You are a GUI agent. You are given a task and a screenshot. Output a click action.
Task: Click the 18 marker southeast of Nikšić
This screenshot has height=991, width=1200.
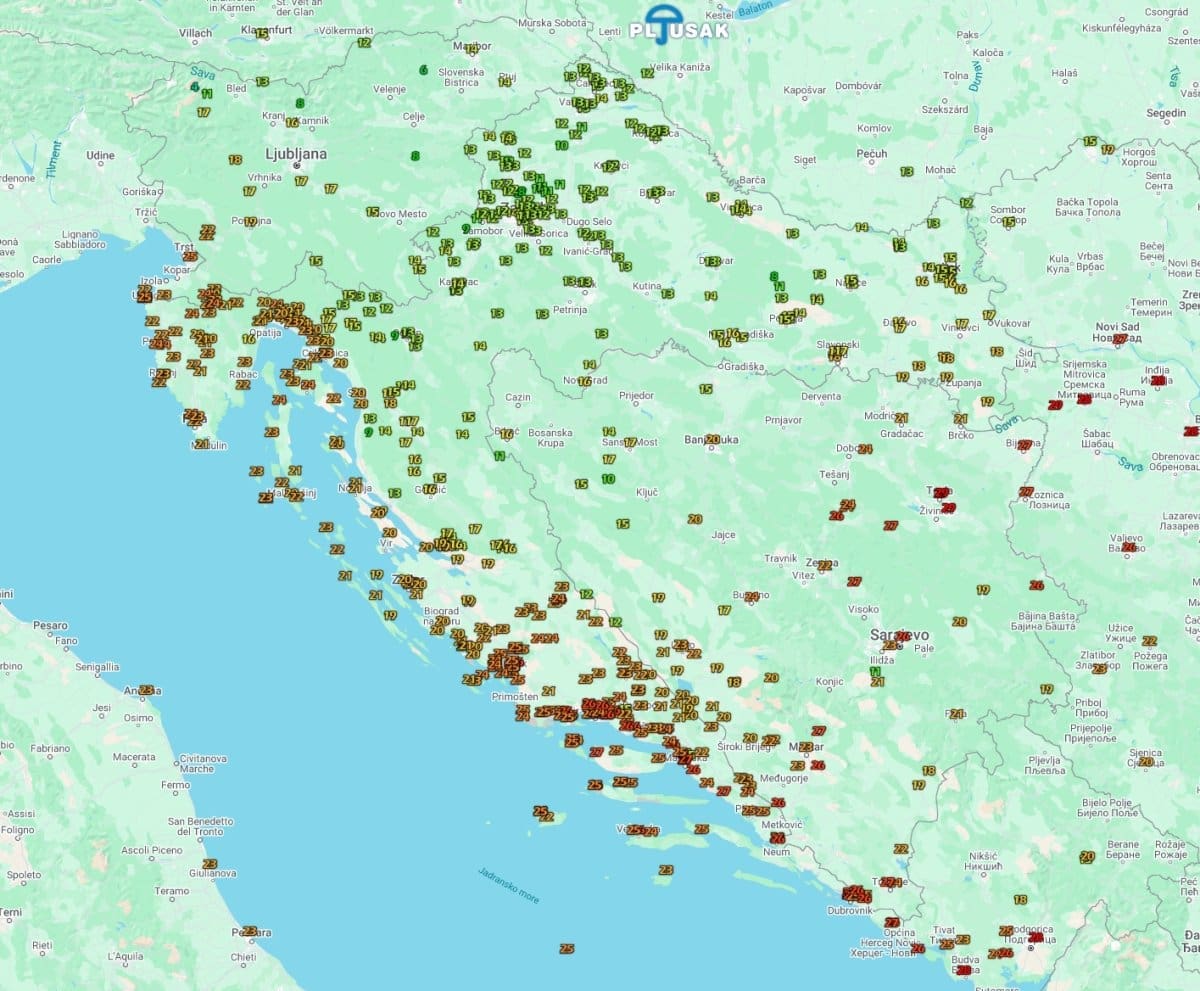[1020, 900]
